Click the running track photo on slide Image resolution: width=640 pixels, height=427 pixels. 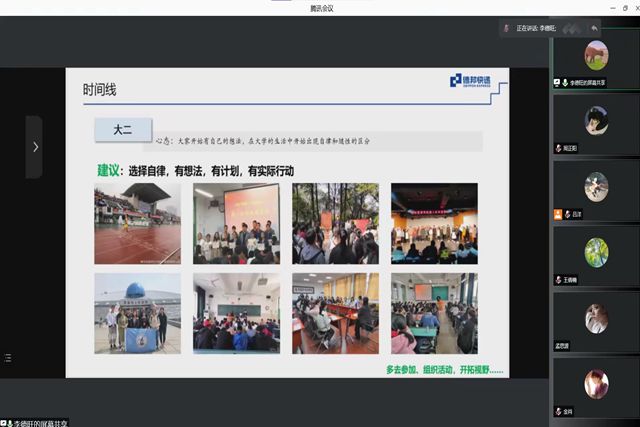tap(137, 223)
